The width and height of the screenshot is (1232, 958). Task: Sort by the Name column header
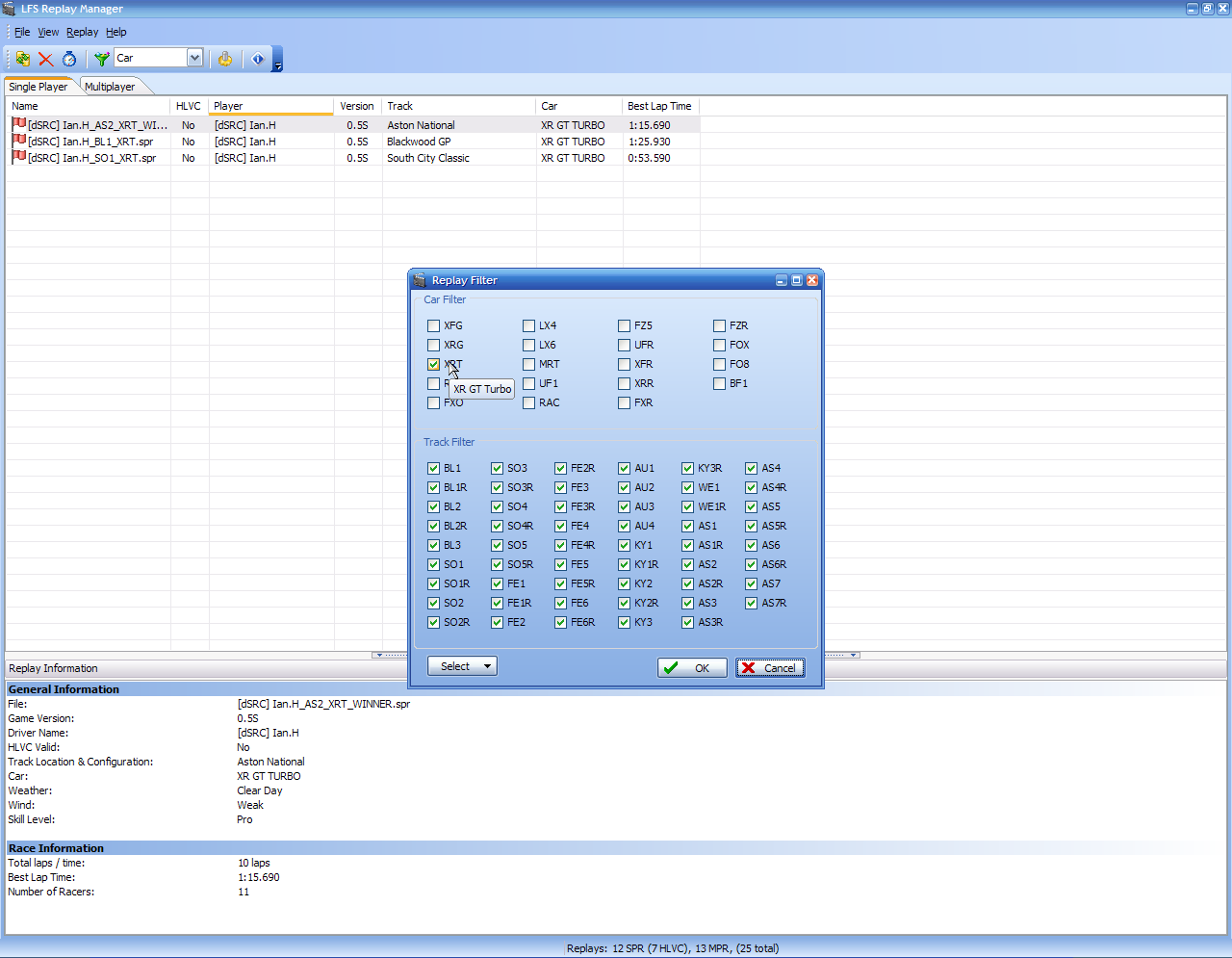click(x=89, y=106)
